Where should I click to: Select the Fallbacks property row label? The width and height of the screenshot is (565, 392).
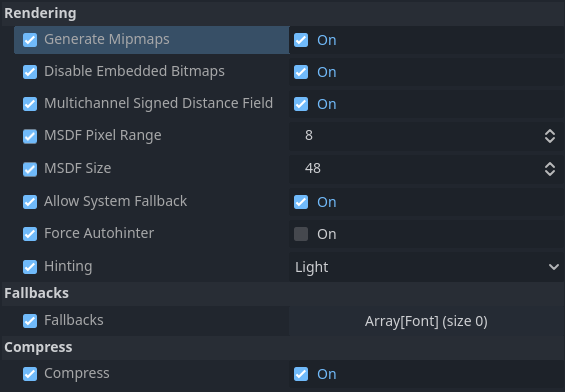click(74, 320)
